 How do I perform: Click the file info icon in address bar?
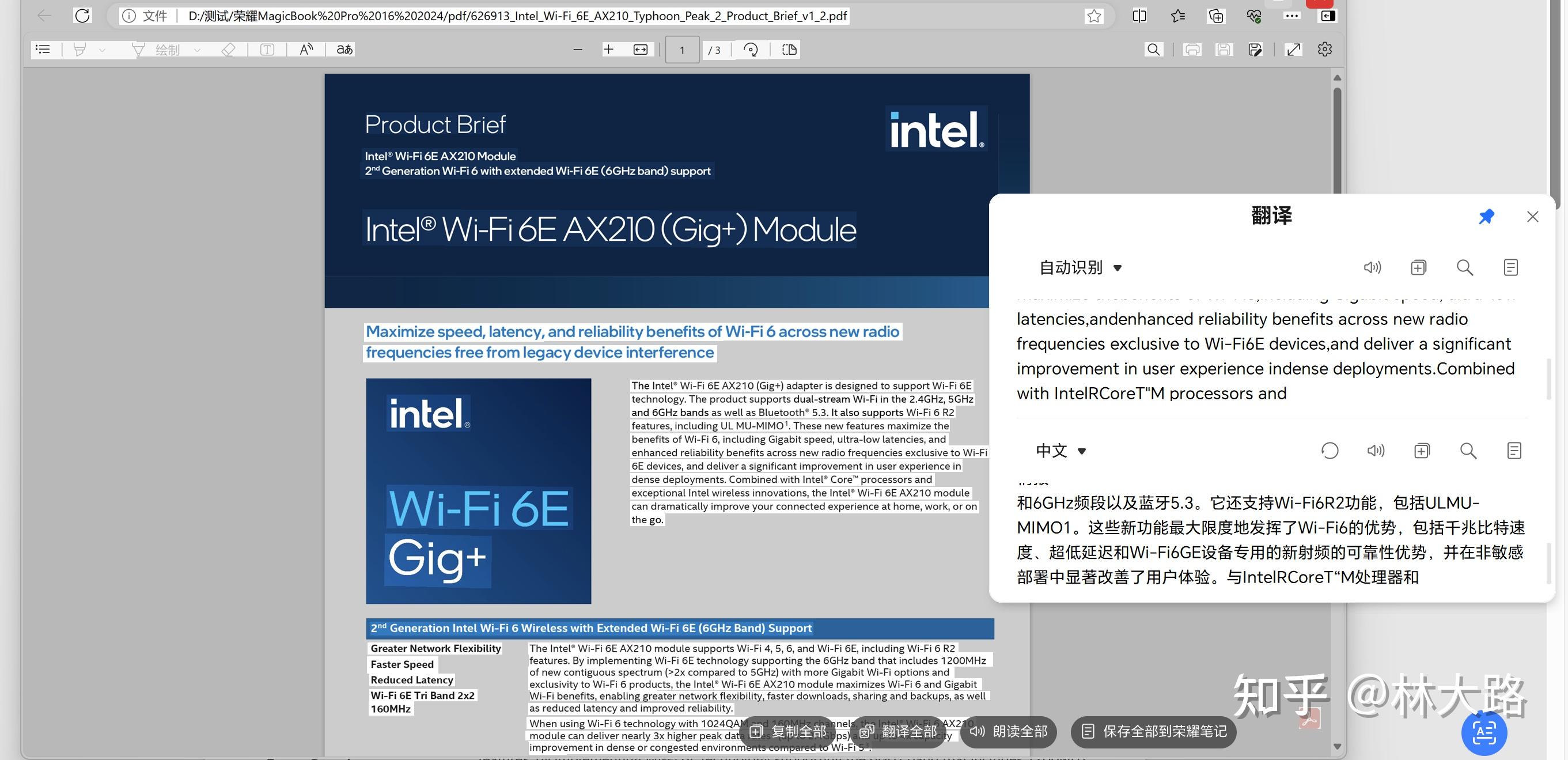click(128, 16)
